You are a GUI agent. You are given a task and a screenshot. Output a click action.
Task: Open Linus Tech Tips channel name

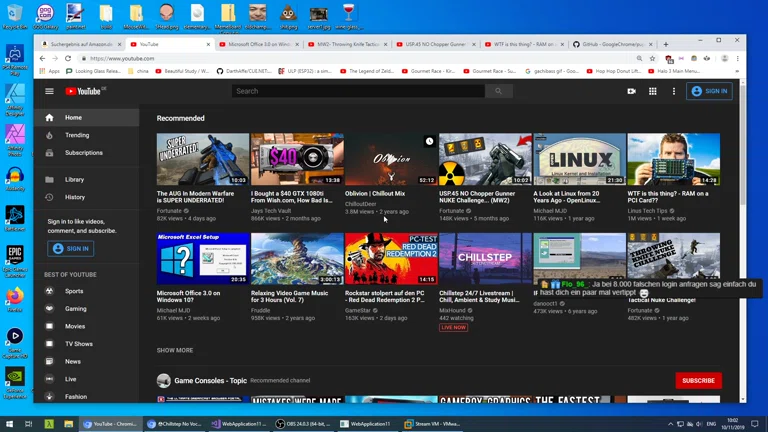coord(647,211)
